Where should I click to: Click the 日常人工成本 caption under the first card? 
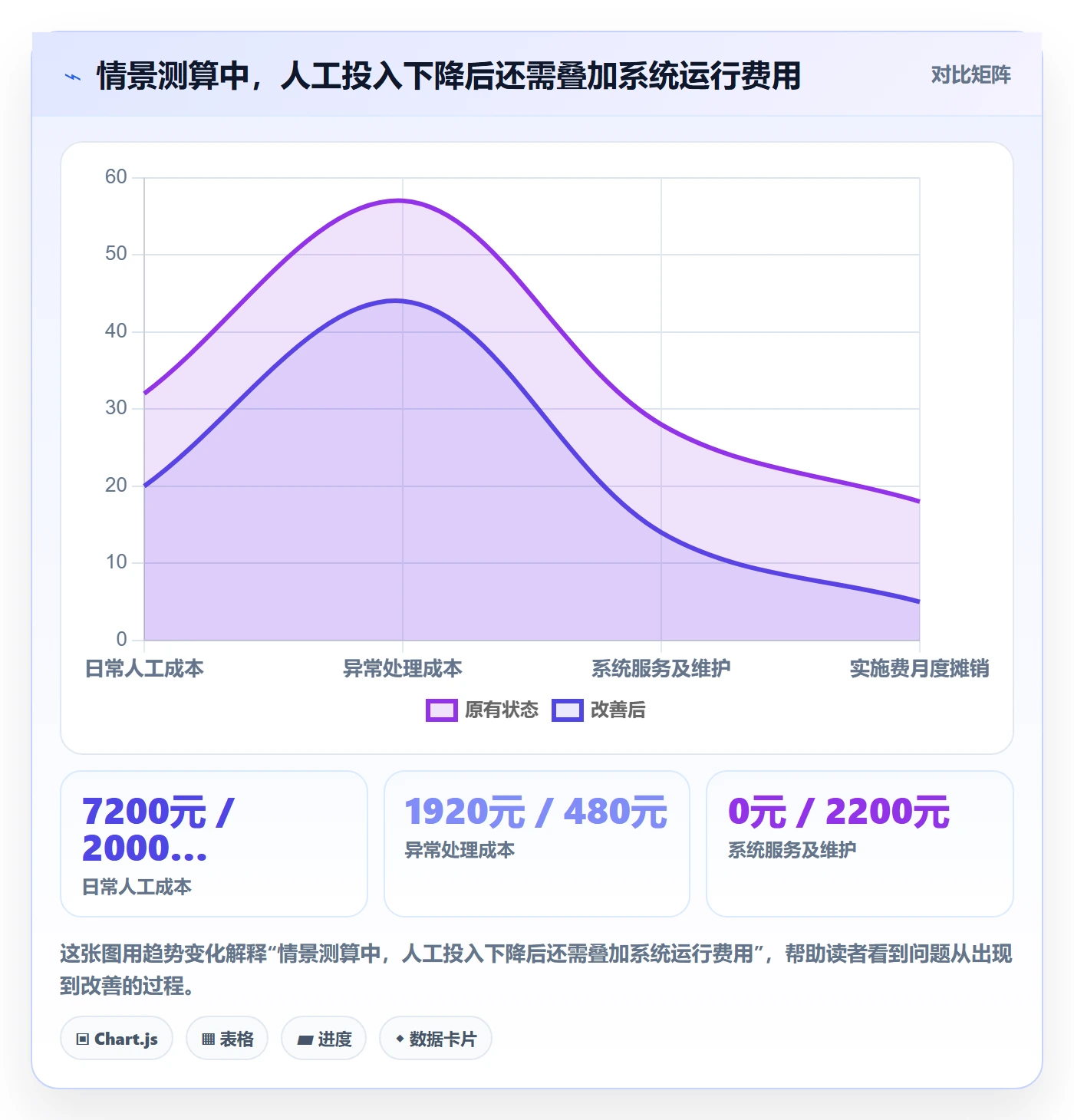[x=137, y=887]
